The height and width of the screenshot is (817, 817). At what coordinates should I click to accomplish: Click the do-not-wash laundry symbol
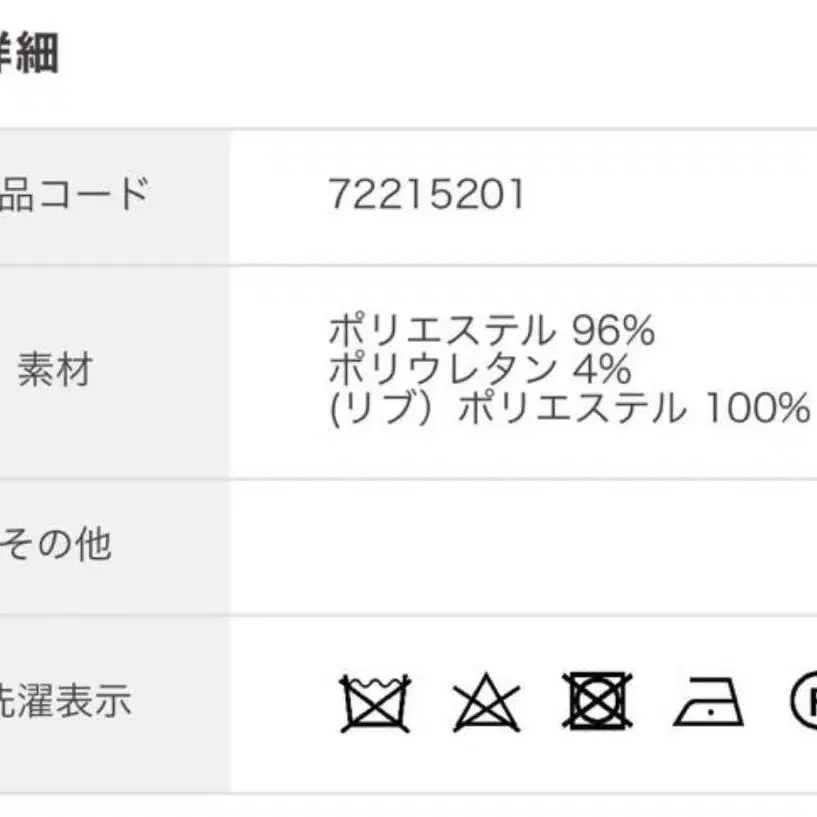[x=375, y=703]
